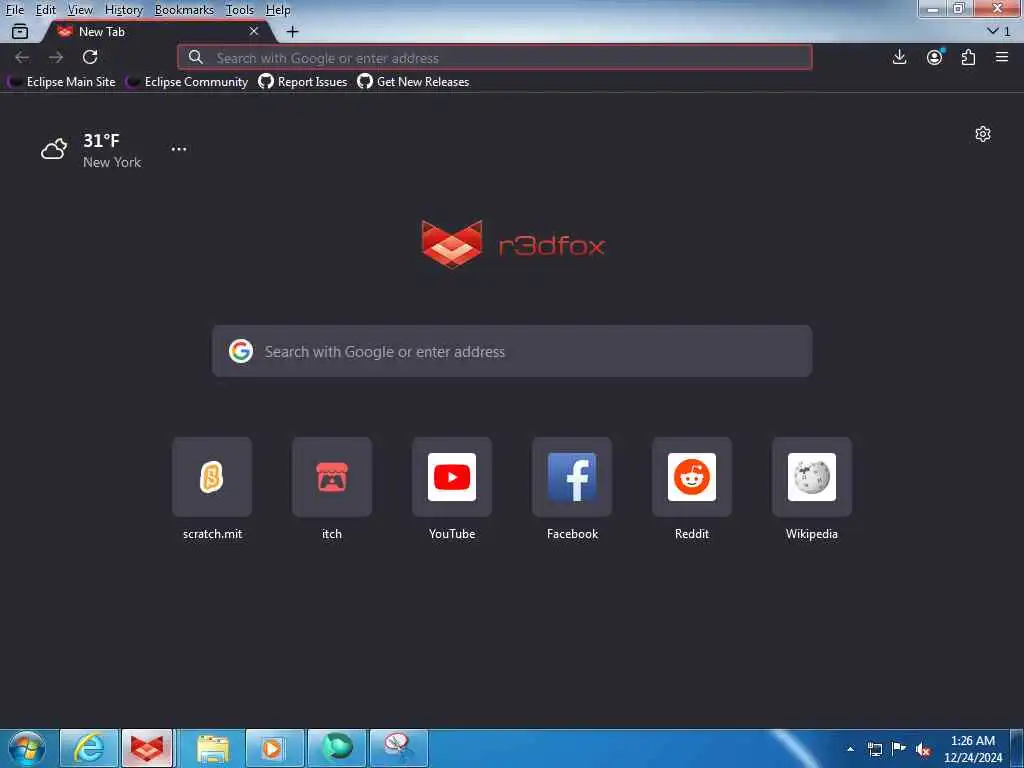Select r3dfox in the taskbar
The width and height of the screenshot is (1024, 768).
pos(148,748)
